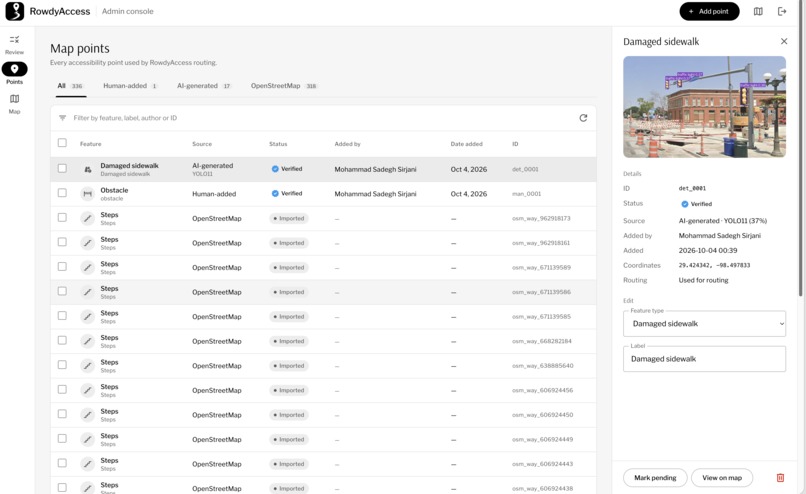Click the Obstacle row feature icon
The image size is (806, 494).
pos(88,194)
